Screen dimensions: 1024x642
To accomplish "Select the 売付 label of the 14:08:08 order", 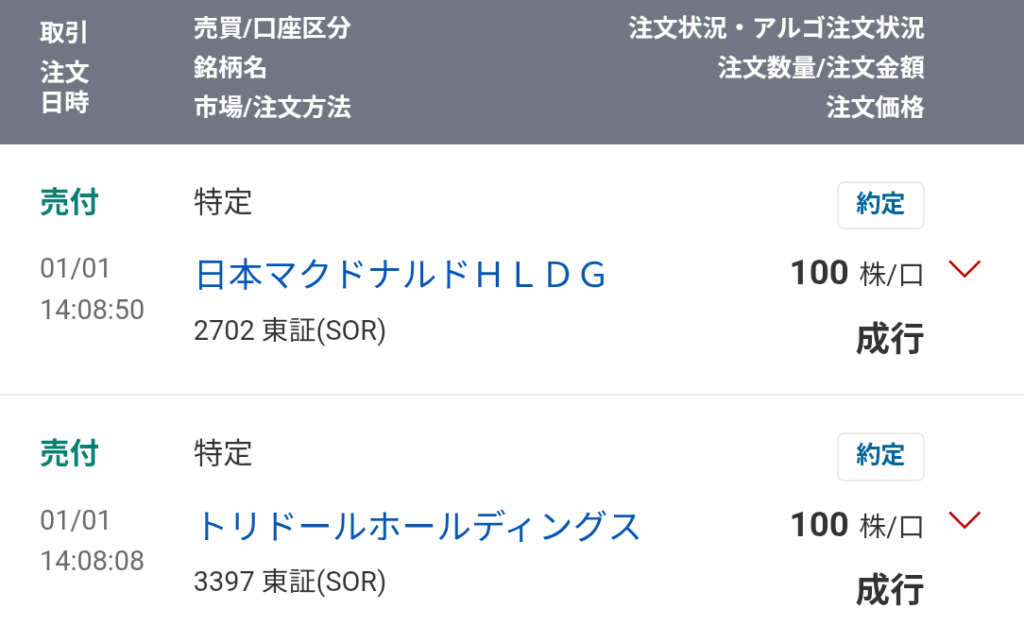I will tap(69, 454).
